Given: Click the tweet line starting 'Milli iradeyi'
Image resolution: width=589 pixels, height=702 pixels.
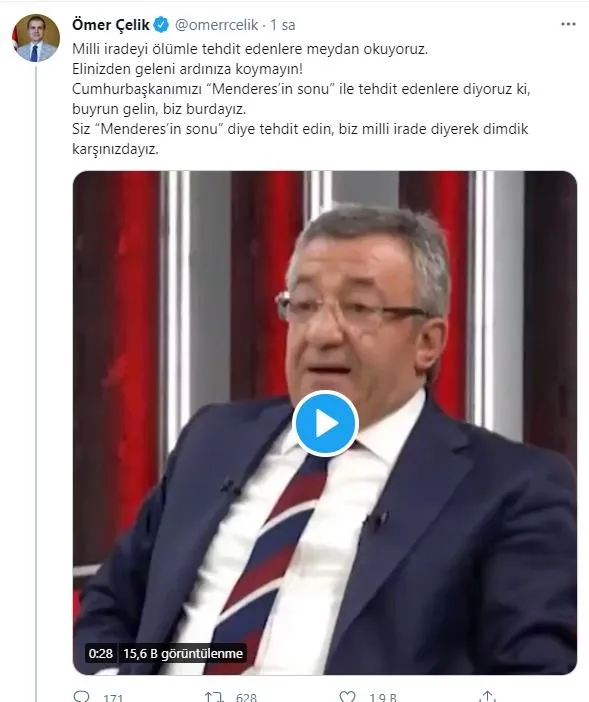Looking at the screenshot, I should pyautogui.click(x=250, y=49).
